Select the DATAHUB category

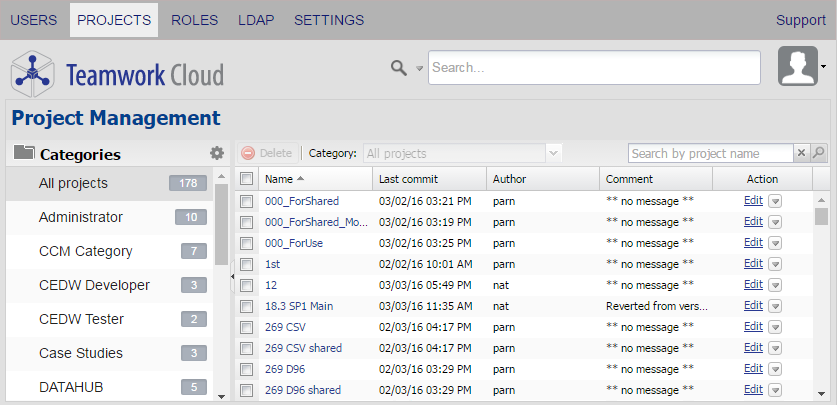109,386
